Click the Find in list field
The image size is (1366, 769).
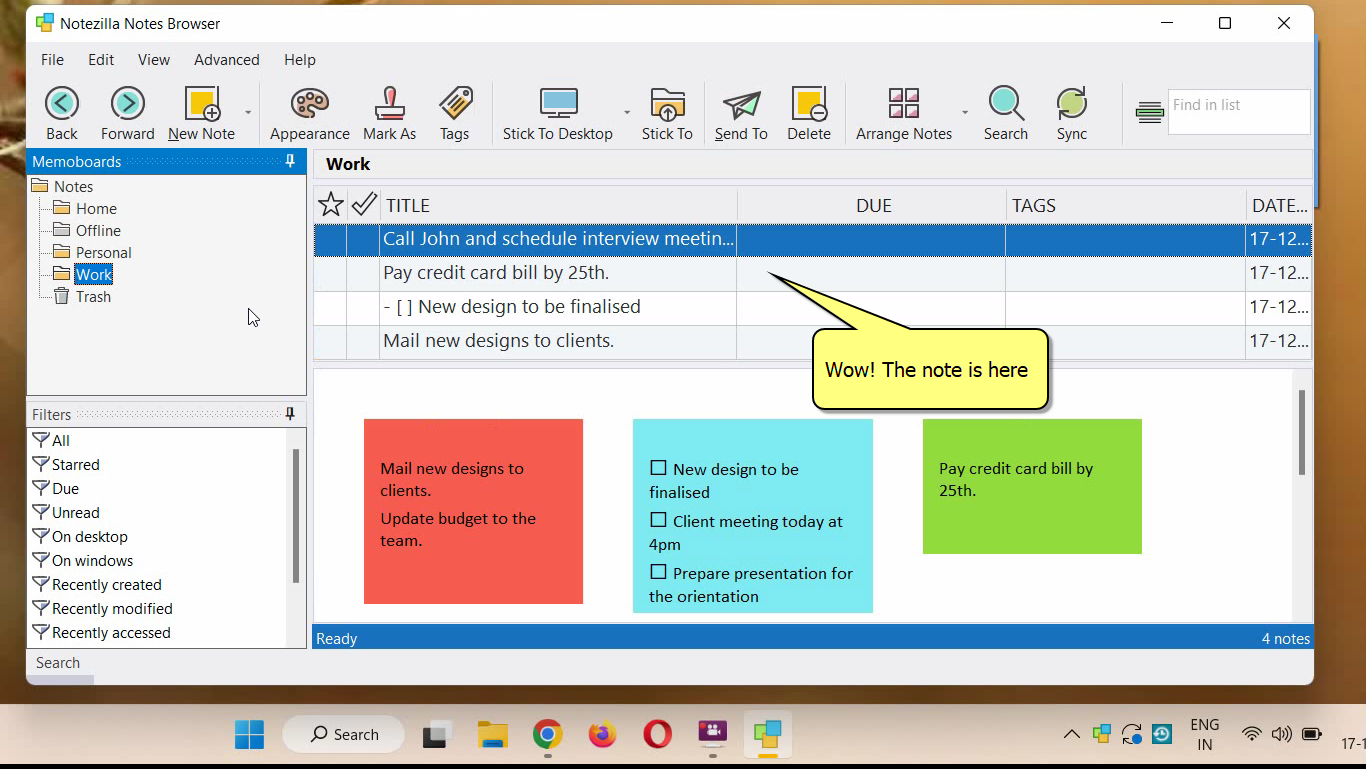(x=1239, y=111)
